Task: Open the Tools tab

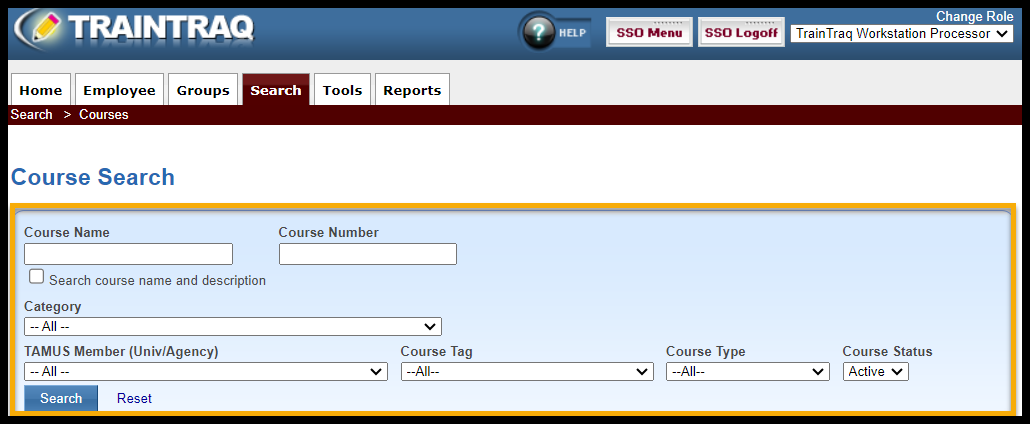Action: (x=342, y=90)
